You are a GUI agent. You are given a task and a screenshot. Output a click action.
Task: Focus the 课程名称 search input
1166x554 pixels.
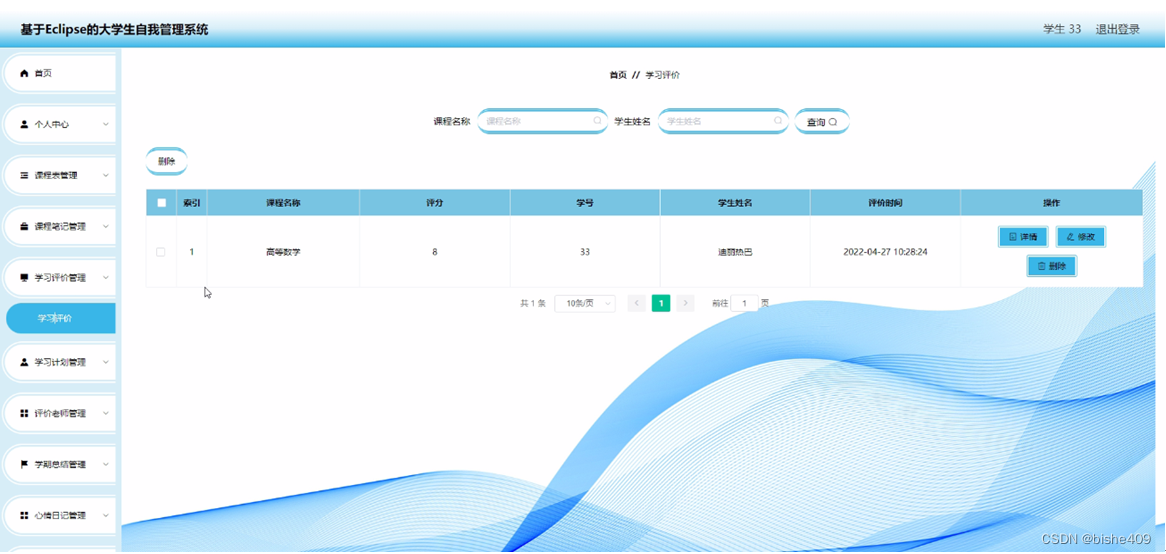tap(542, 120)
